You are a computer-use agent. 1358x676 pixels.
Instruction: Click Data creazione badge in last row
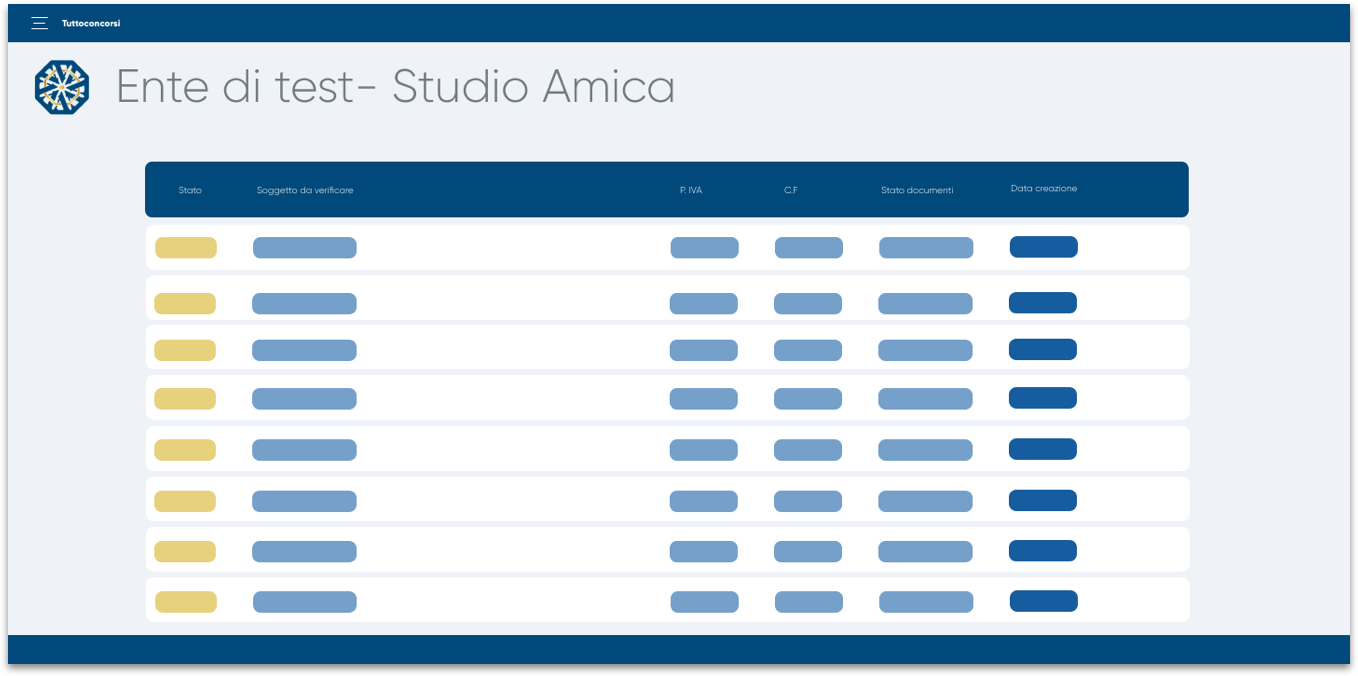tap(1044, 601)
